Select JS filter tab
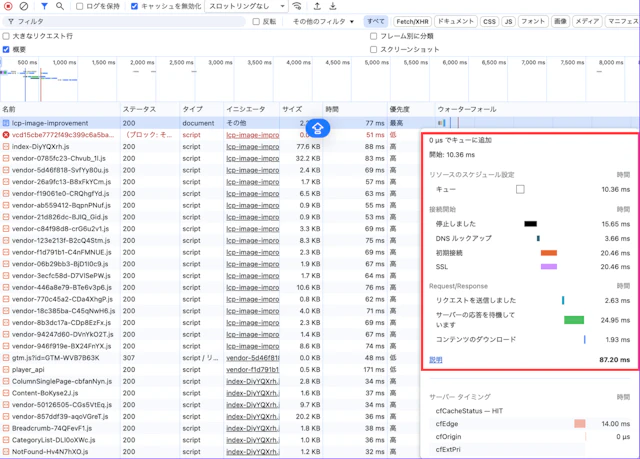The height and width of the screenshot is (459, 640). coord(508,21)
